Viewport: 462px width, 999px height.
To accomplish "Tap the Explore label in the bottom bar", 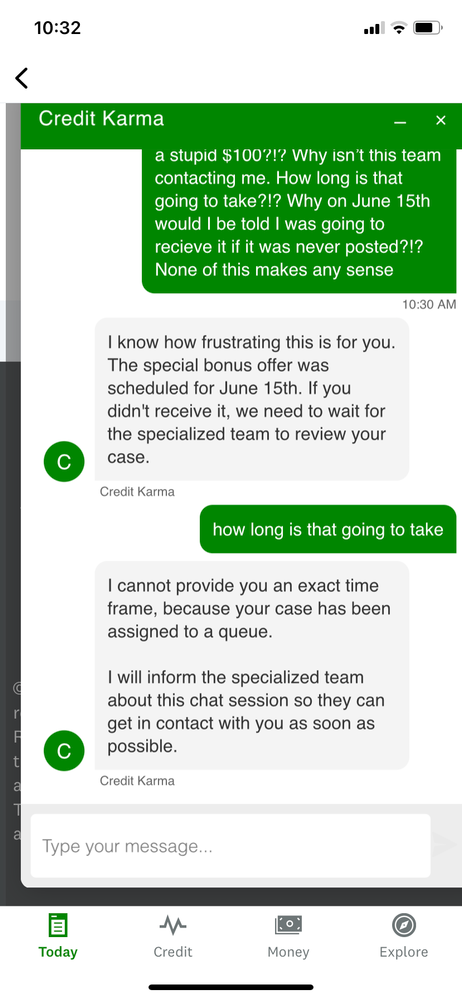I will pyautogui.click(x=404, y=952).
